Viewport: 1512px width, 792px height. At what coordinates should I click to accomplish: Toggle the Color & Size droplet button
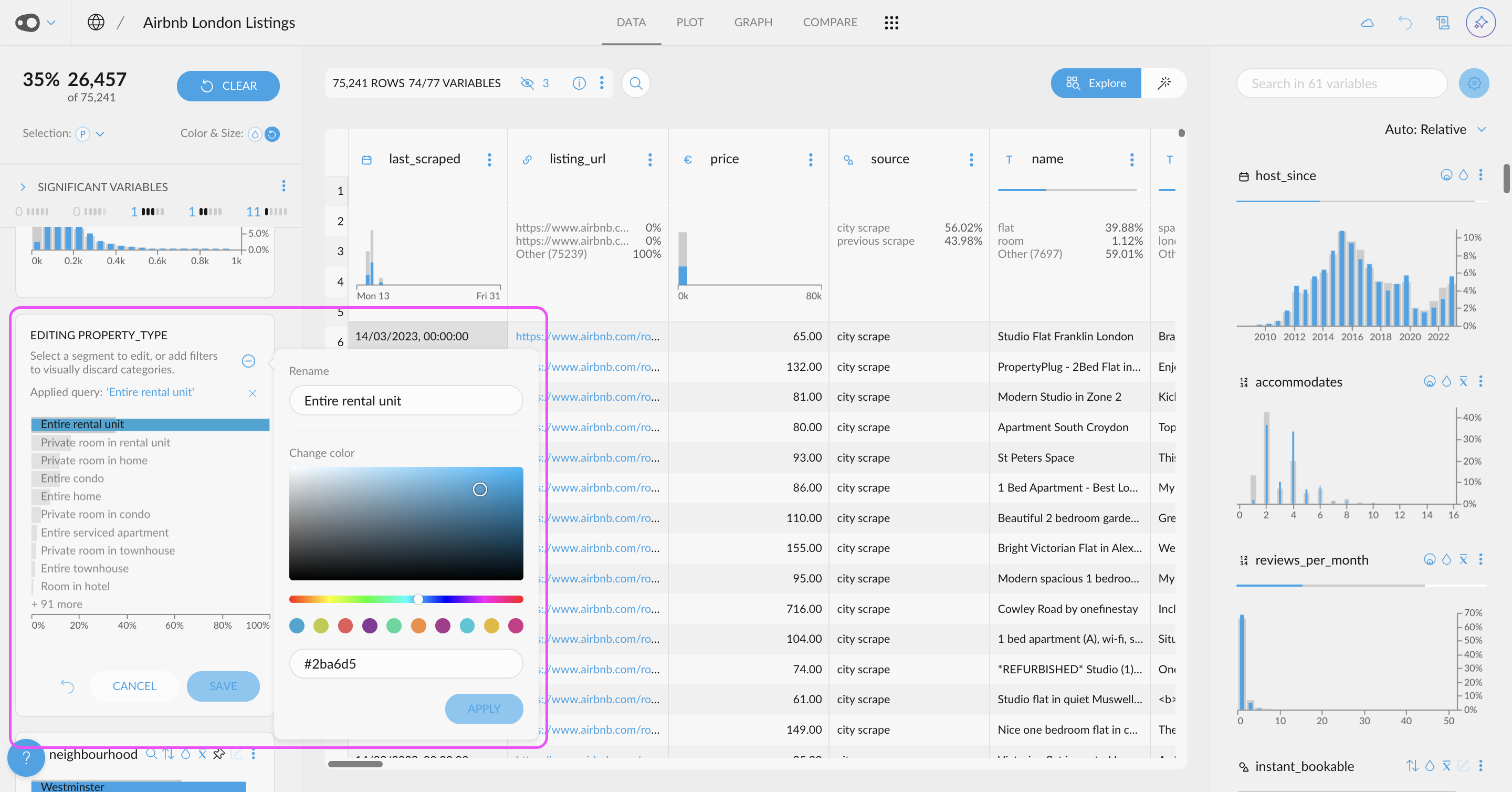pyautogui.click(x=255, y=134)
